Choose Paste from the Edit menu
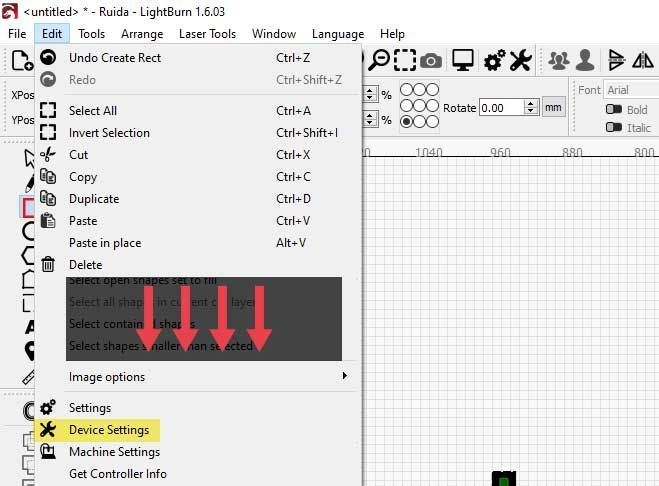Image resolution: width=659 pixels, height=486 pixels. coord(198,221)
